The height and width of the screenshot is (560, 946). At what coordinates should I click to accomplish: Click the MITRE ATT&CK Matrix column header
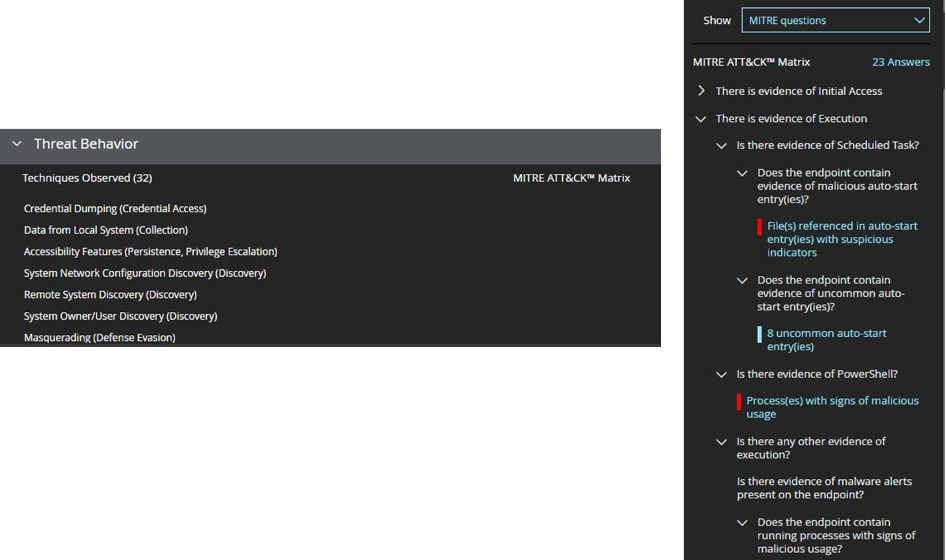(571, 178)
